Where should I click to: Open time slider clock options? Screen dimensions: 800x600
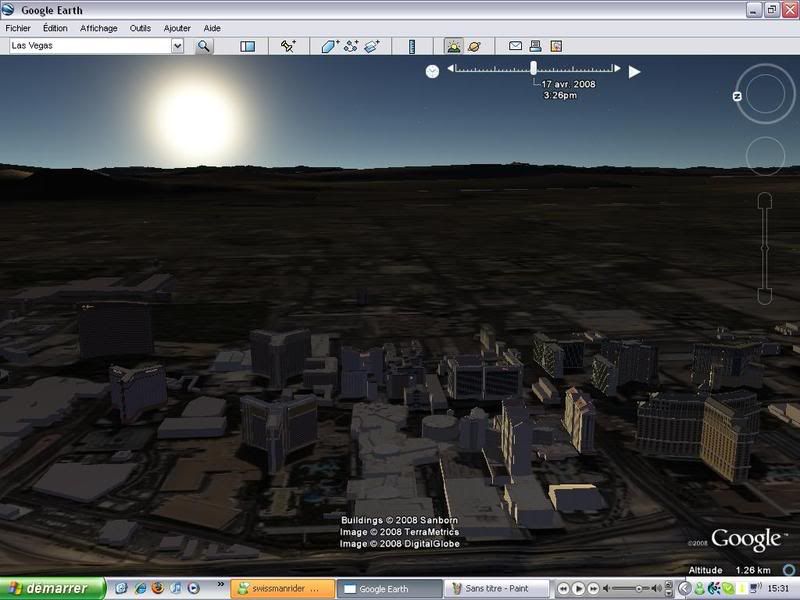tap(432, 71)
